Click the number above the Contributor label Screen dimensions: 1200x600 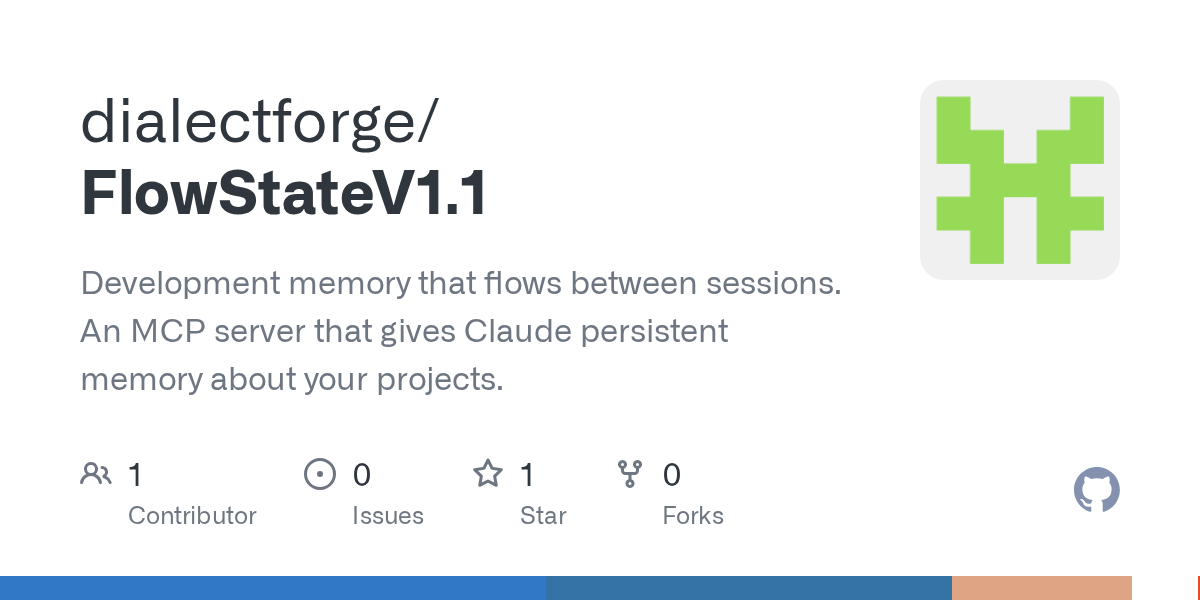[135, 475]
